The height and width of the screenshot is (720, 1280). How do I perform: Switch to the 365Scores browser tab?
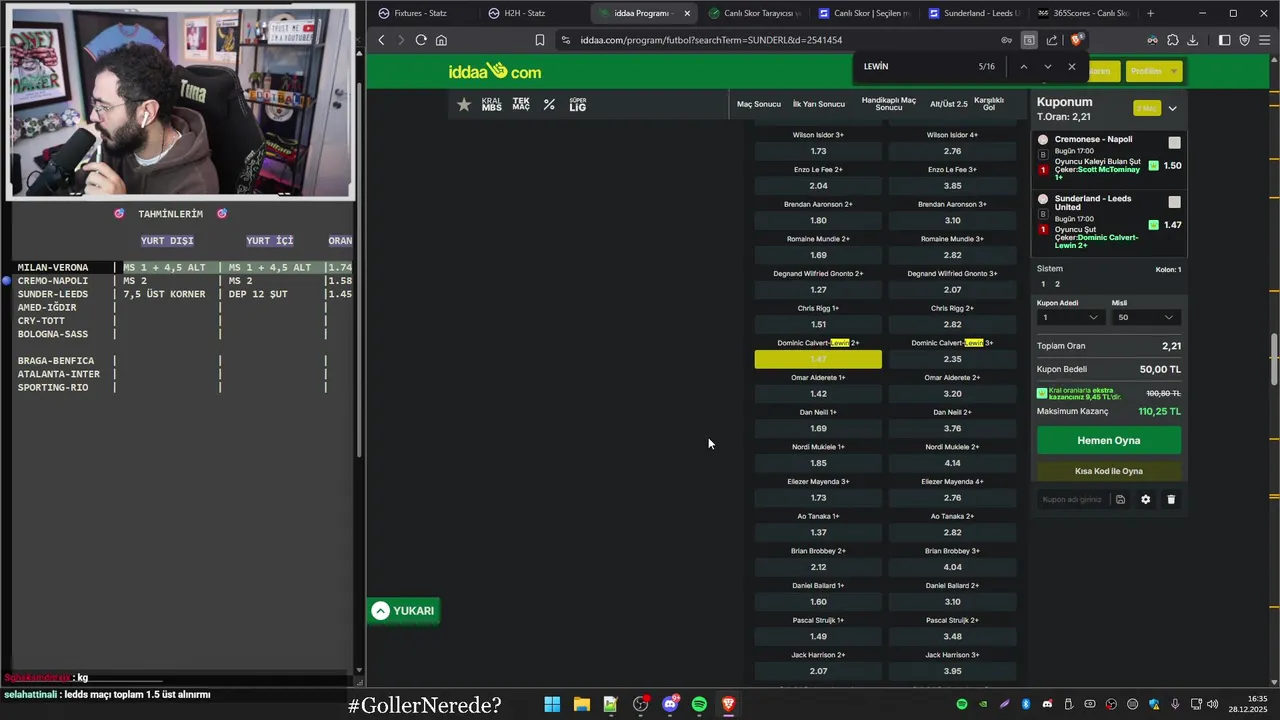[1082, 13]
